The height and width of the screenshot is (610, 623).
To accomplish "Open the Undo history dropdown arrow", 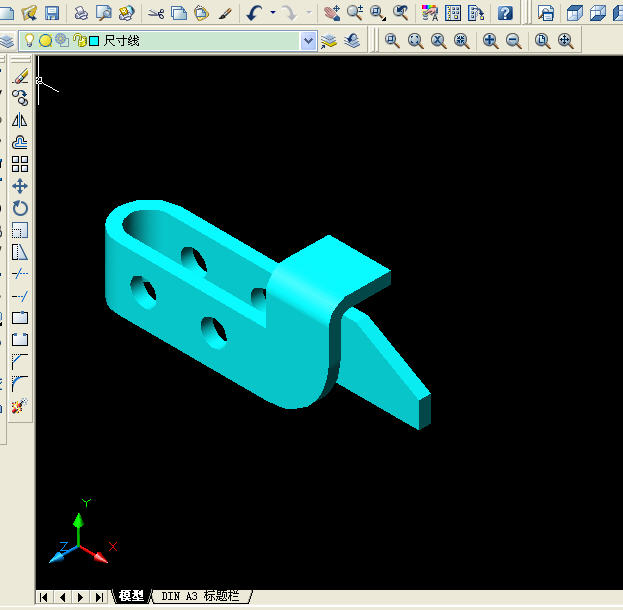I will [273, 13].
